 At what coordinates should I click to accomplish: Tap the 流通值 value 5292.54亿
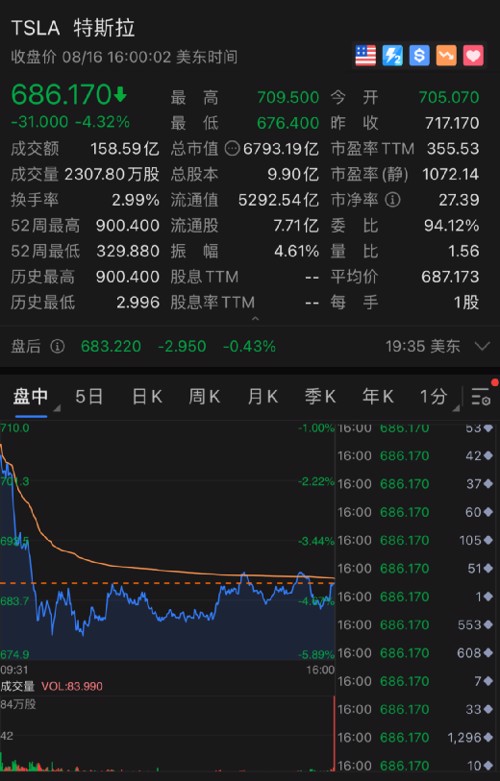pyautogui.click(x=278, y=200)
